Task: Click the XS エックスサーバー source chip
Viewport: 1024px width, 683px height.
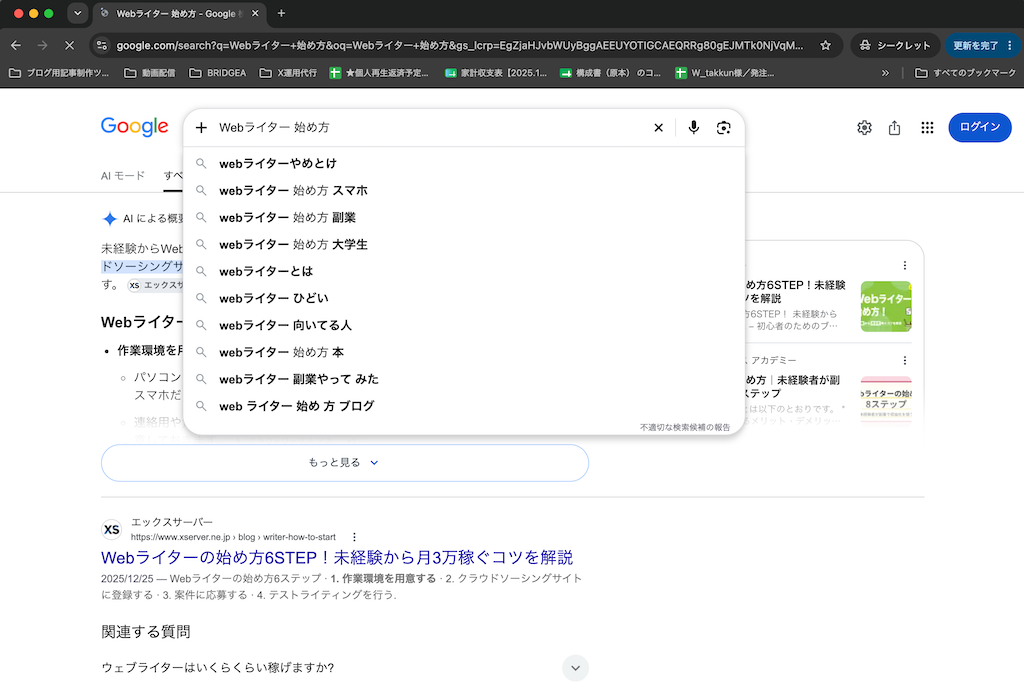Action: (155, 285)
